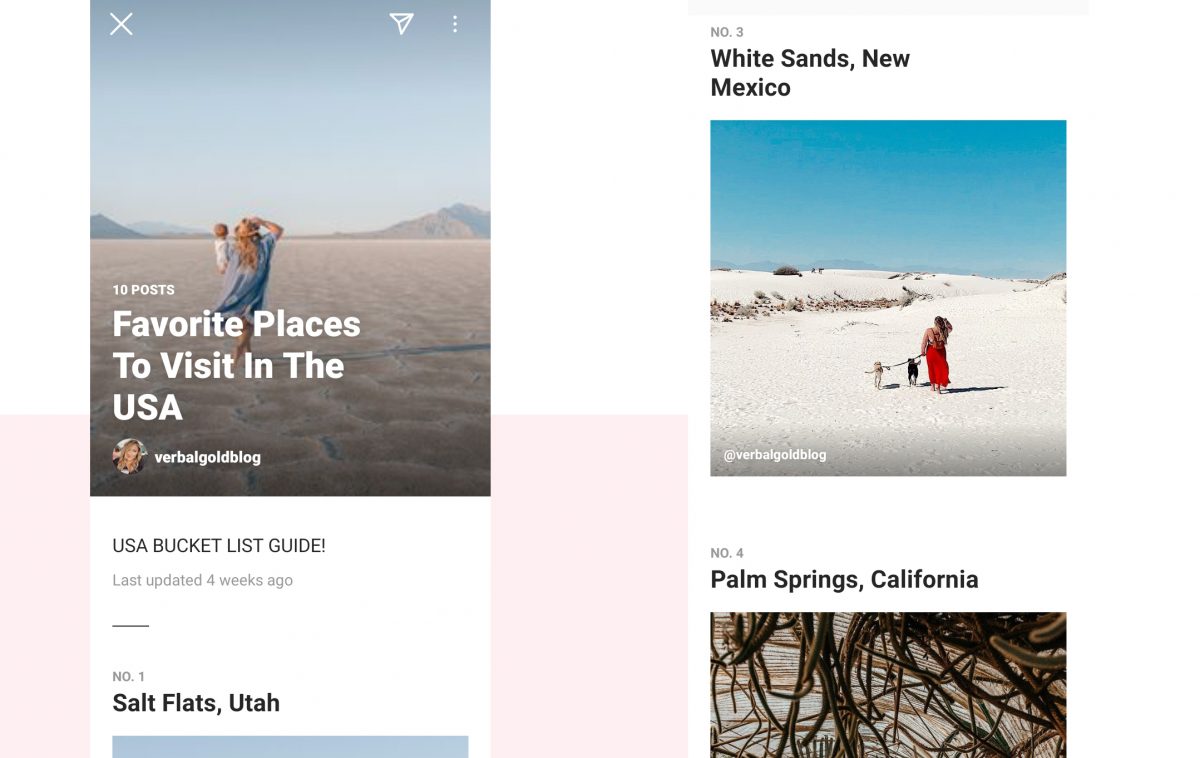
Task: Click the Last updated 4 weeks ago text
Action: click(x=202, y=580)
